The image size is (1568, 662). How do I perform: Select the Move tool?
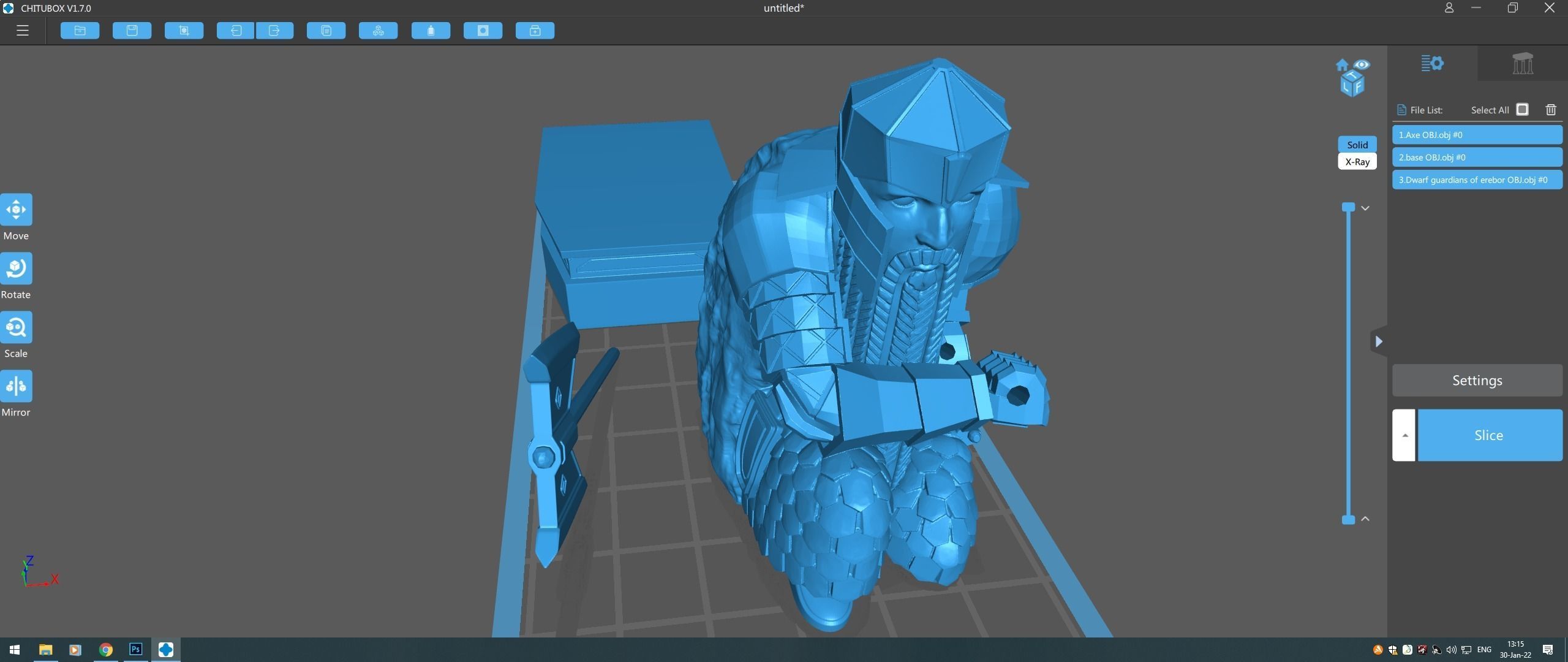pyautogui.click(x=16, y=210)
